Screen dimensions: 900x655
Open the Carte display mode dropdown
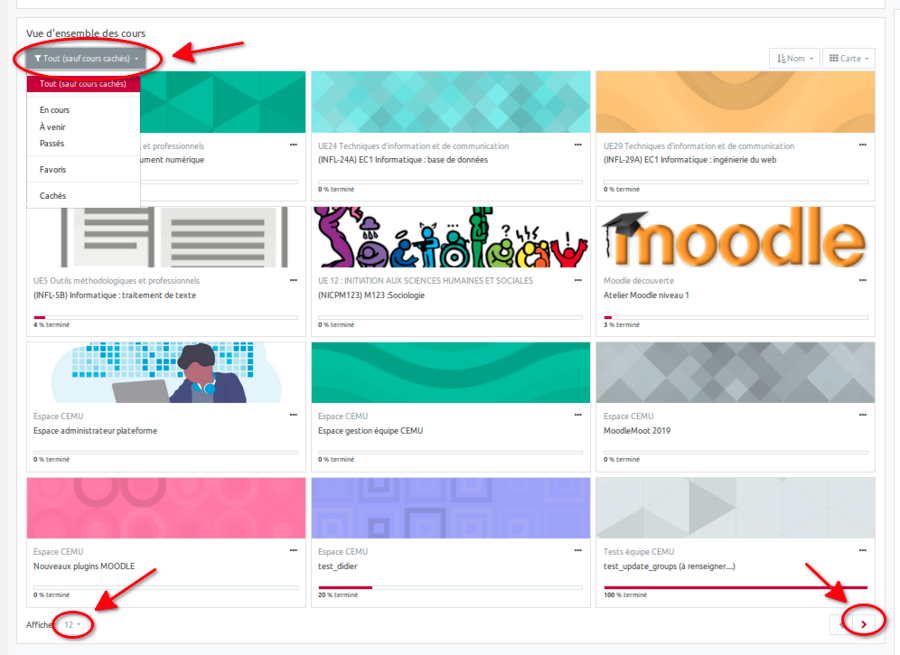[848, 59]
